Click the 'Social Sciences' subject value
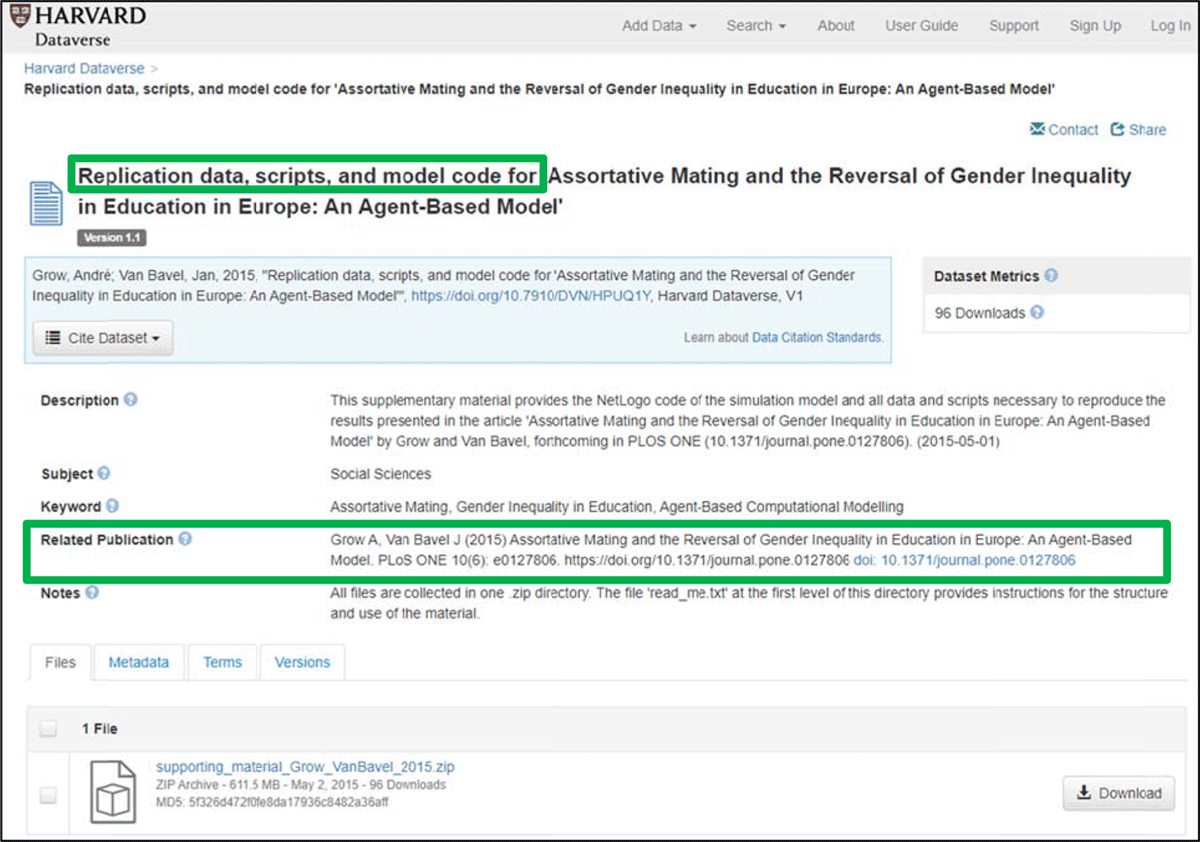The height and width of the screenshot is (842, 1200). click(381, 473)
